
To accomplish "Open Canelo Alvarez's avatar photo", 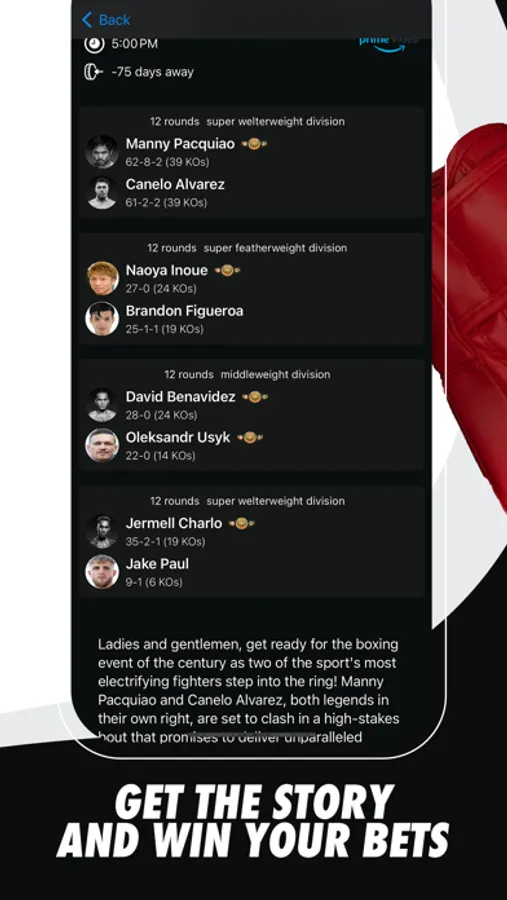I will coord(102,192).
